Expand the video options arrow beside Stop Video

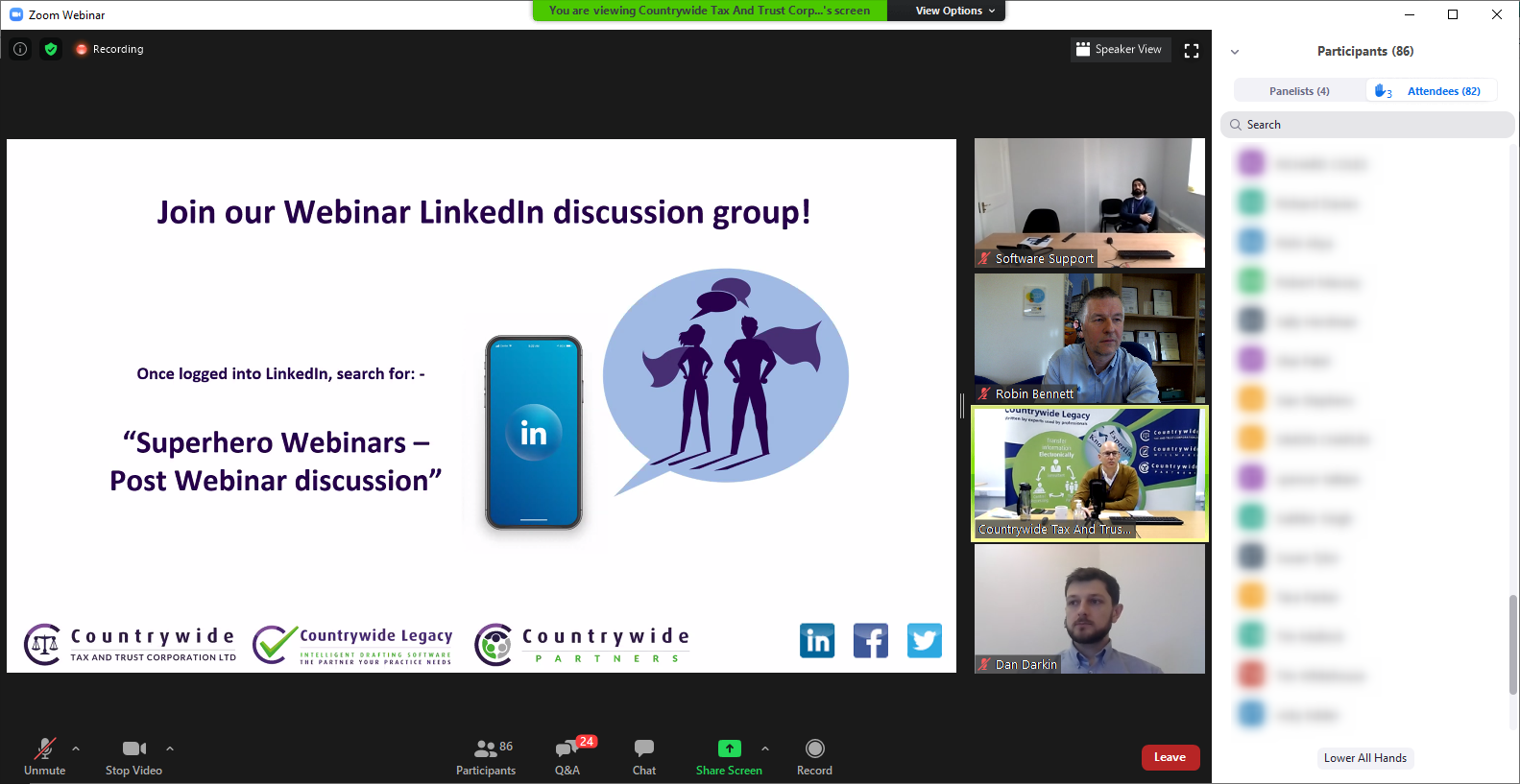click(x=170, y=748)
